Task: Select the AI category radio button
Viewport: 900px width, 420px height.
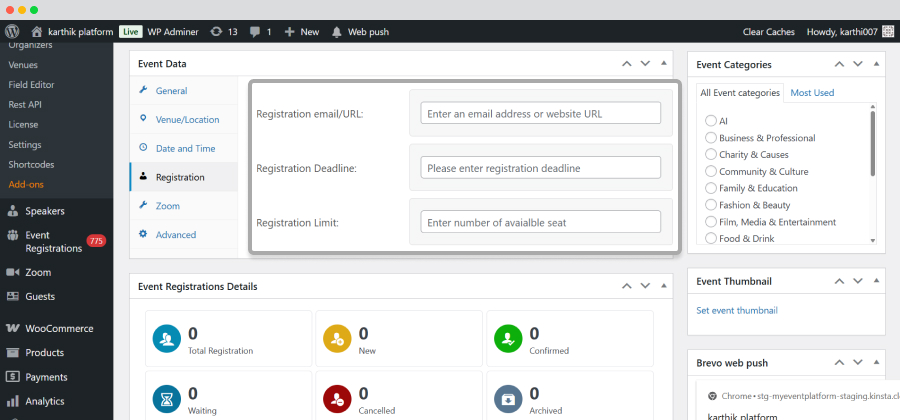Action: [711, 121]
